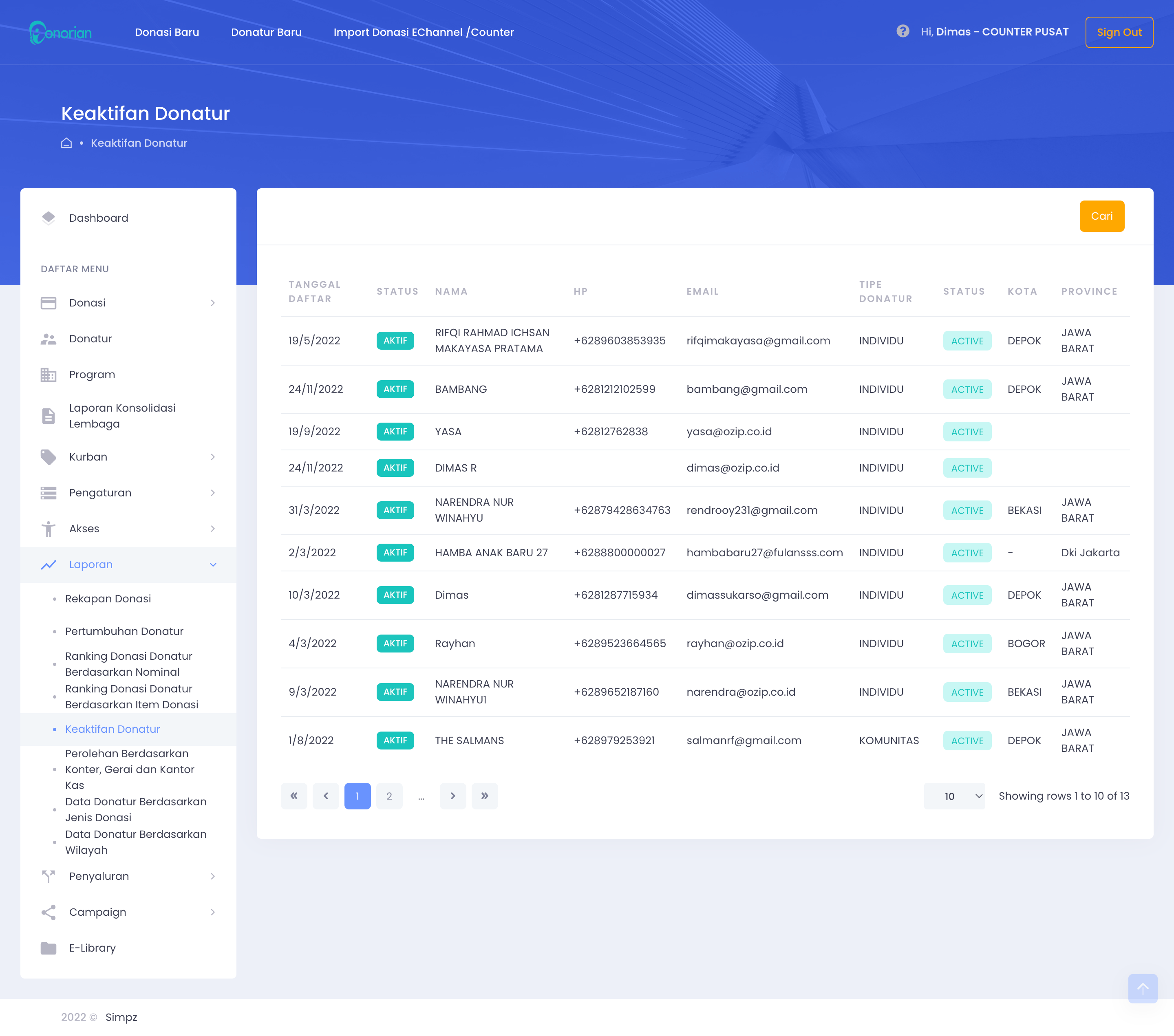The width and height of the screenshot is (1174, 1036).
Task: Click the help question mark icon
Action: click(x=903, y=32)
